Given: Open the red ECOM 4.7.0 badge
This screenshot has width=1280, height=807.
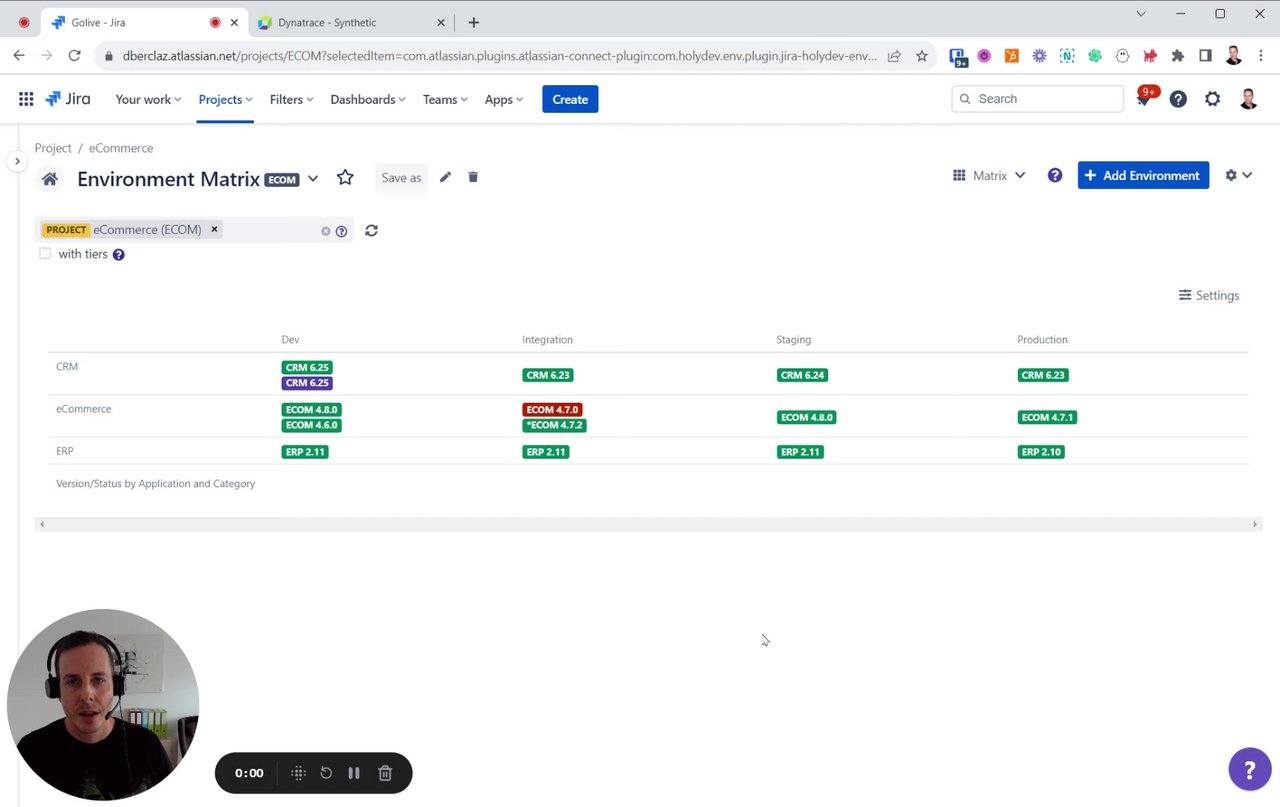Looking at the screenshot, I should click(552, 410).
